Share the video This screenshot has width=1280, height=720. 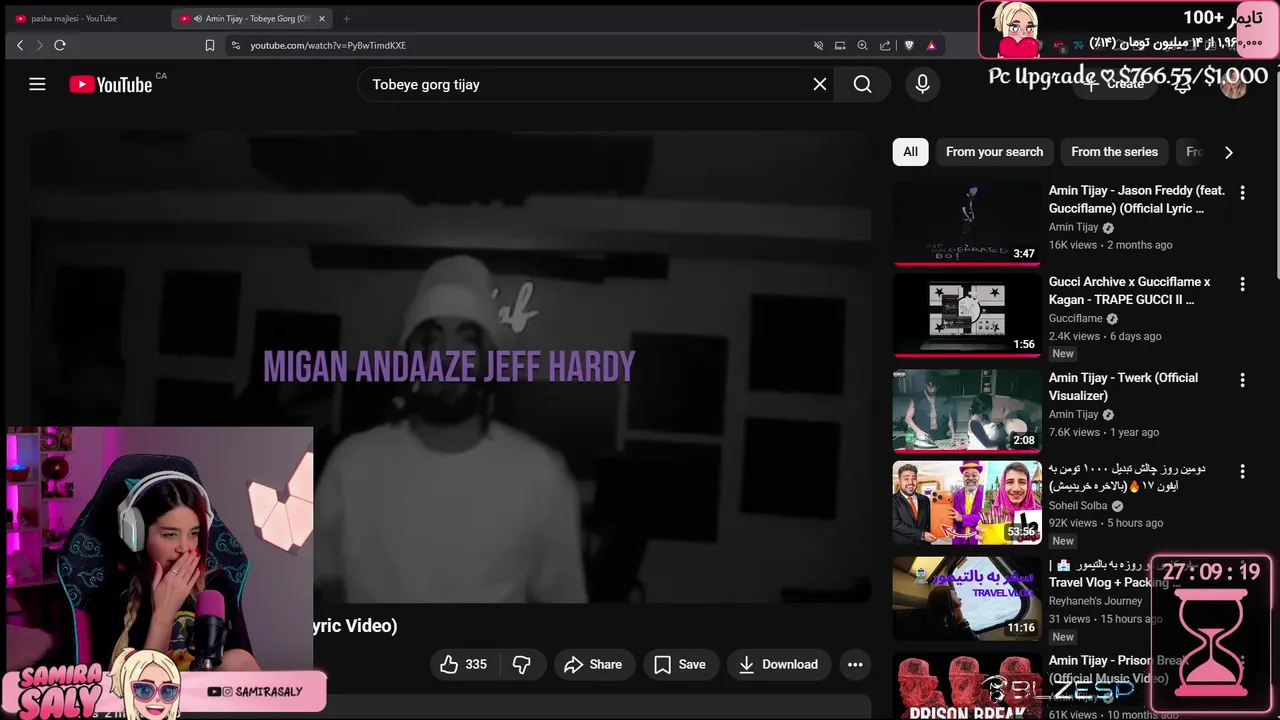click(593, 664)
